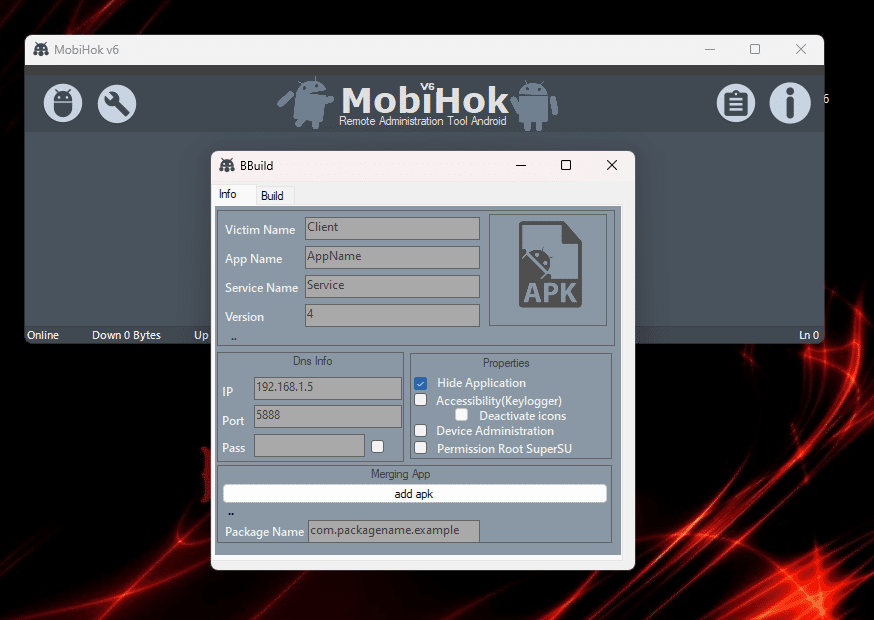Close the BBuild dialog
Image resolution: width=874 pixels, height=620 pixels.
[x=611, y=165]
